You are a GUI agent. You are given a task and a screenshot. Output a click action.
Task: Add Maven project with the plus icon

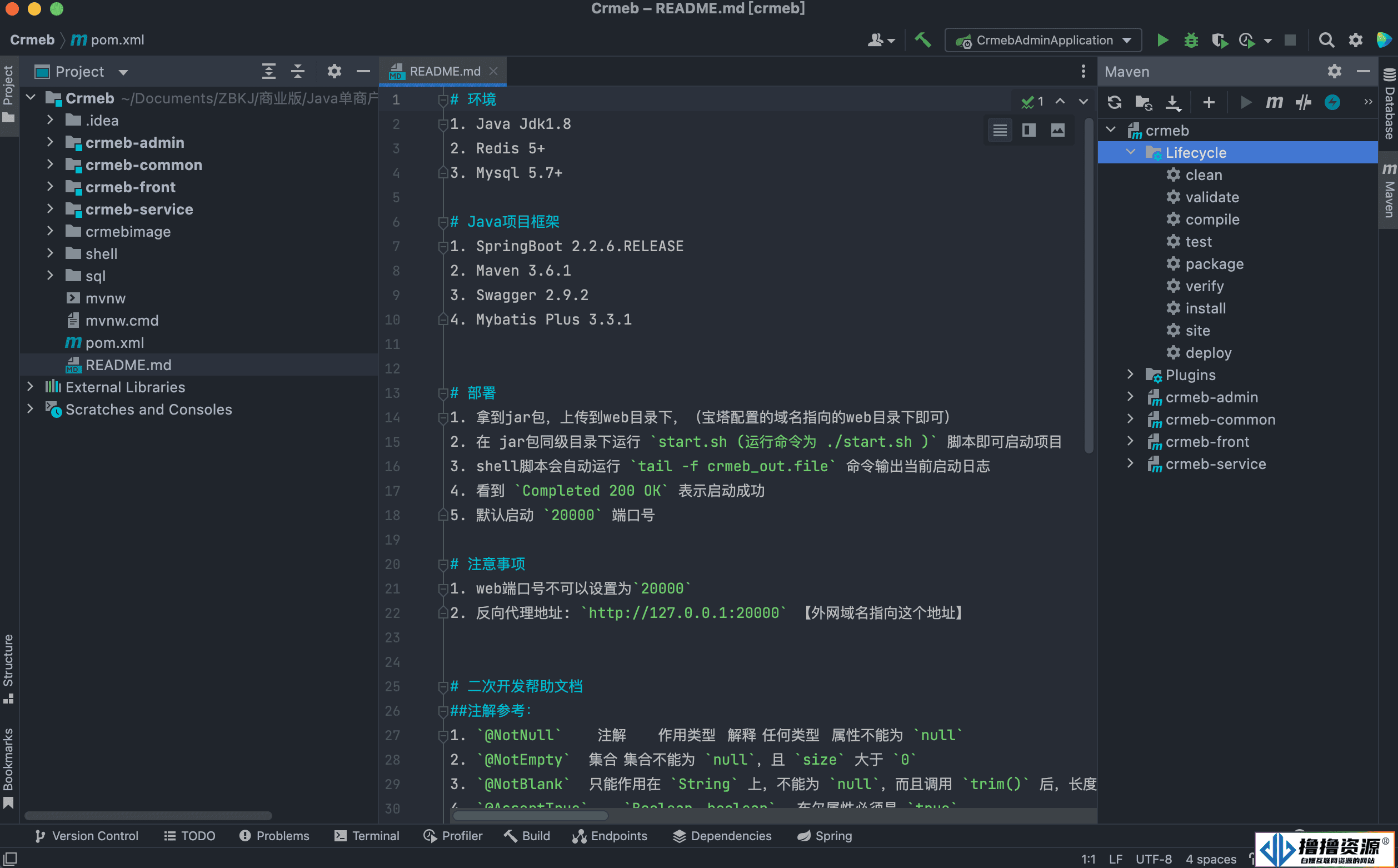point(1209,102)
